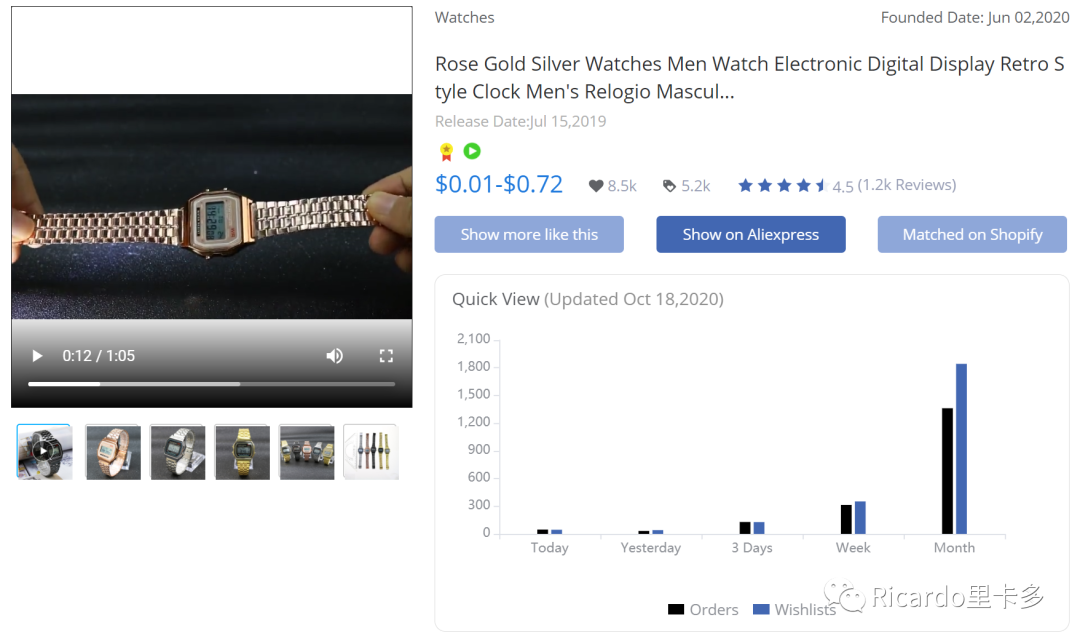Click the gold award badge icon

446,152
